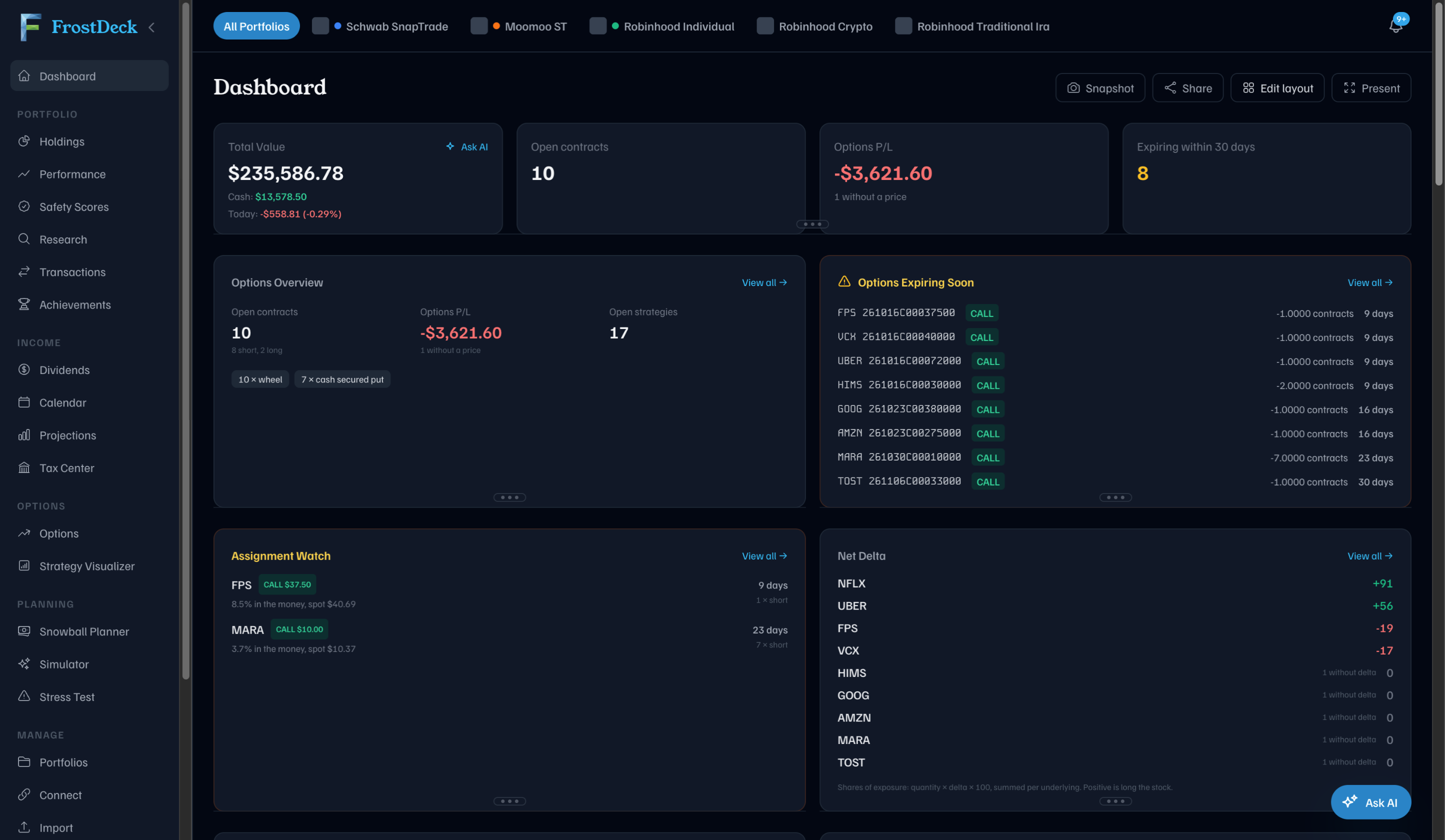Click the Snowball Planner cash icon
This screenshot has width=1445, height=840.
(24, 631)
